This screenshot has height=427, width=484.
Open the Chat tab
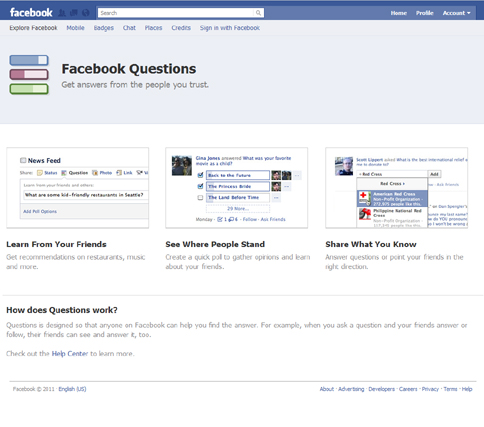pos(129,28)
